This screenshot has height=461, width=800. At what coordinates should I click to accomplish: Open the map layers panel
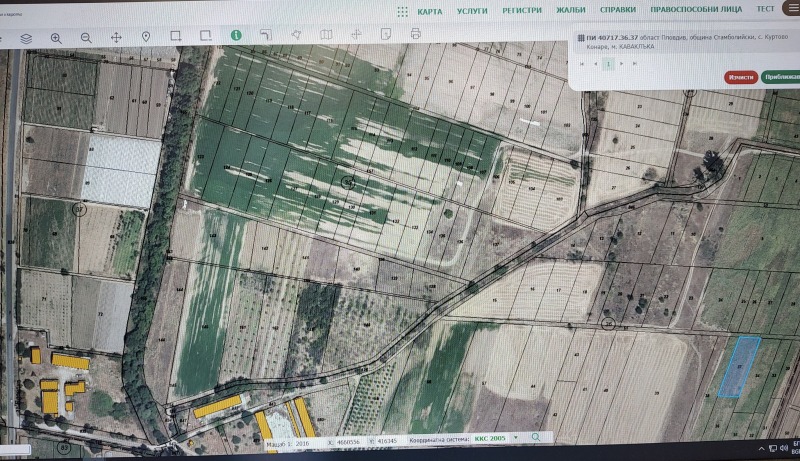click(26, 38)
